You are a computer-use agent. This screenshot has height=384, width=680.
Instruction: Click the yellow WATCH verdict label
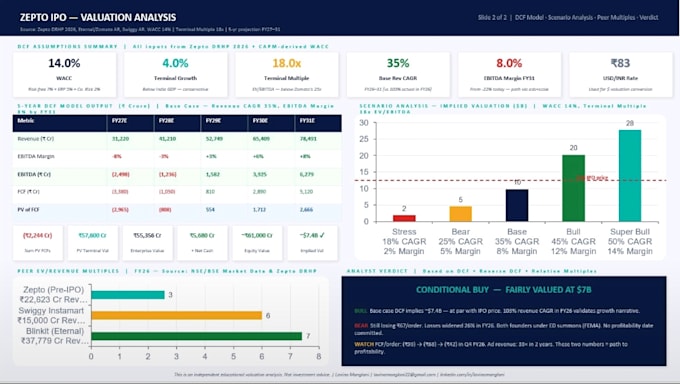coord(363,344)
